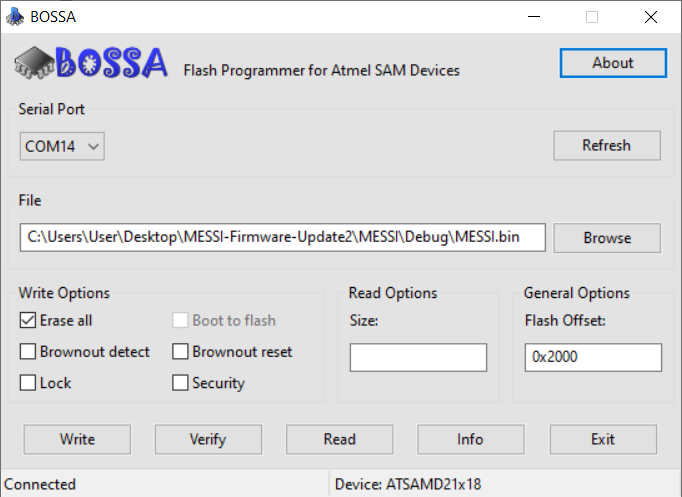Image resolution: width=682 pixels, height=497 pixels.
Task: Expand the COM14 serial port dropdown
Action: pos(63,146)
